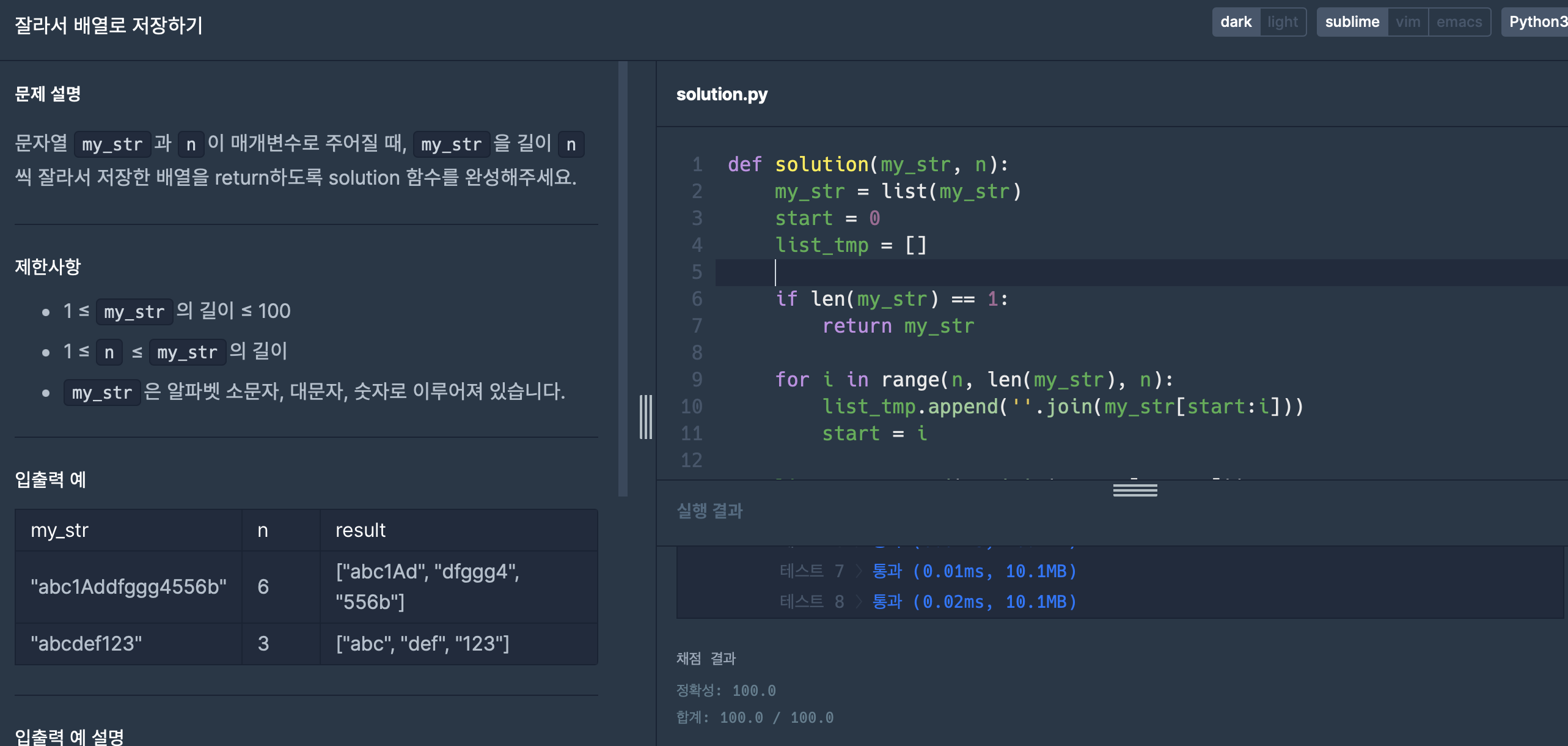Click the for loop line with range
The width and height of the screenshot is (1568, 746).
[974, 380]
